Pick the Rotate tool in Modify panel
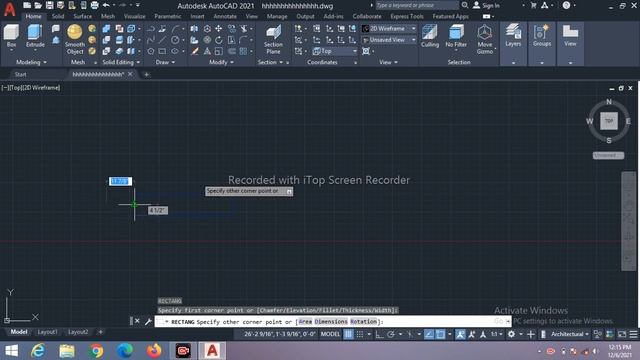 pyautogui.click(x=219, y=40)
